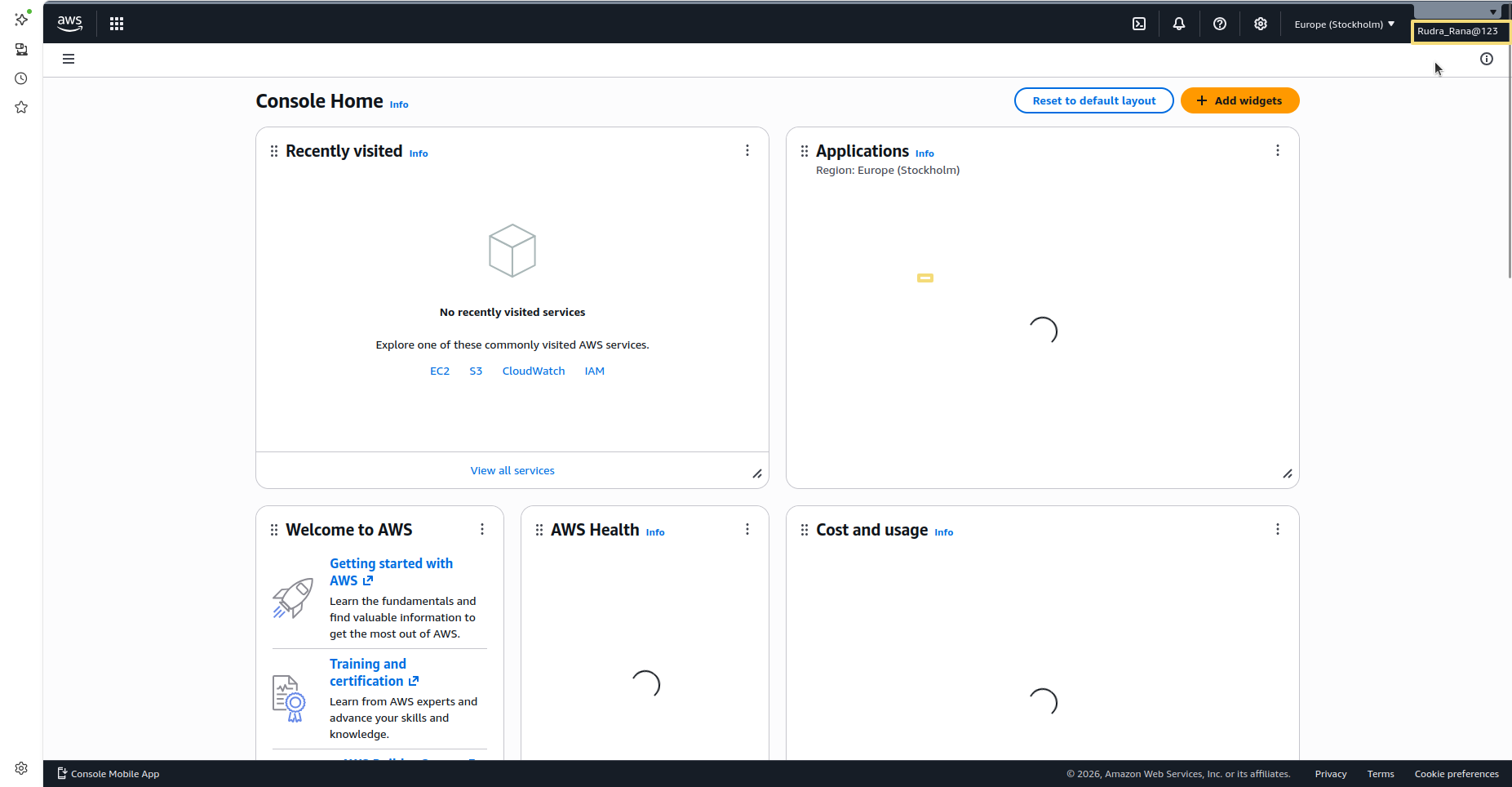Open the info panel circle icon
1512x787 pixels.
[1487, 59]
